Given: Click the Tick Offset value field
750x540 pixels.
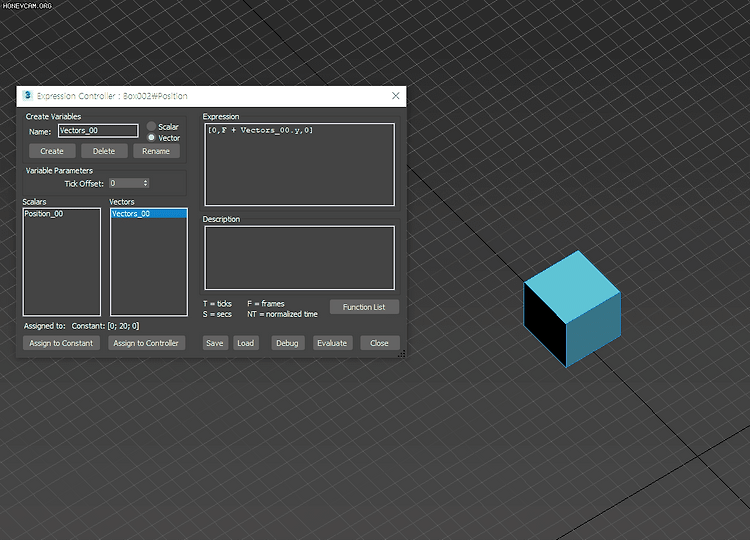Looking at the screenshot, I should 126,183.
